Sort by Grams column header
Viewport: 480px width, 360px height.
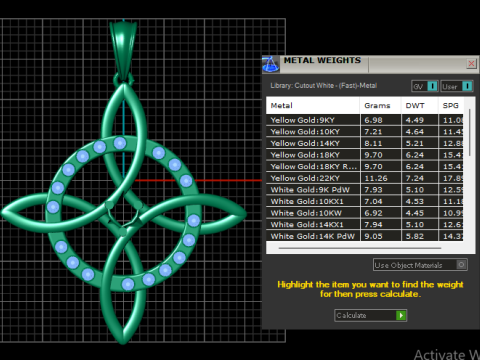(x=380, y=106)
